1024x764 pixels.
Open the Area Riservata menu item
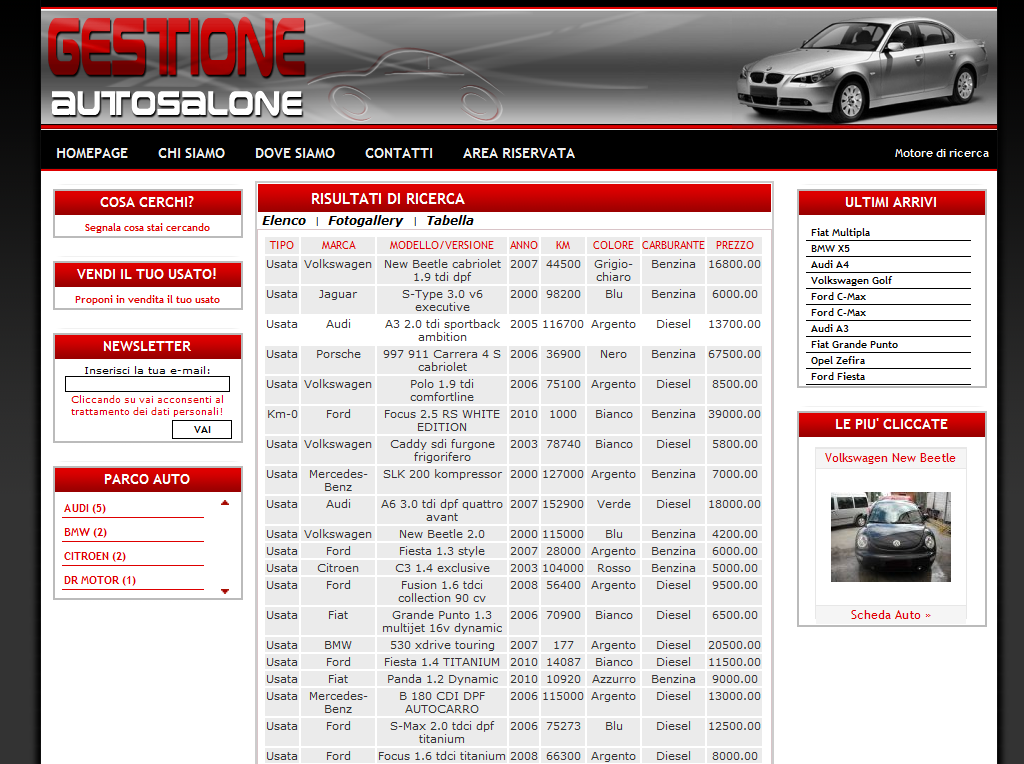[519, 153]
